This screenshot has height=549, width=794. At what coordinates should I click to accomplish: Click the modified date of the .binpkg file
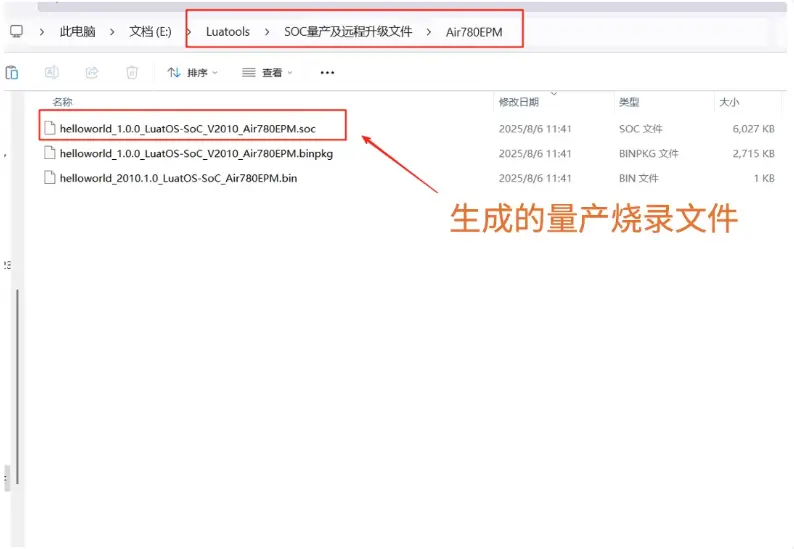coord(535,153)
